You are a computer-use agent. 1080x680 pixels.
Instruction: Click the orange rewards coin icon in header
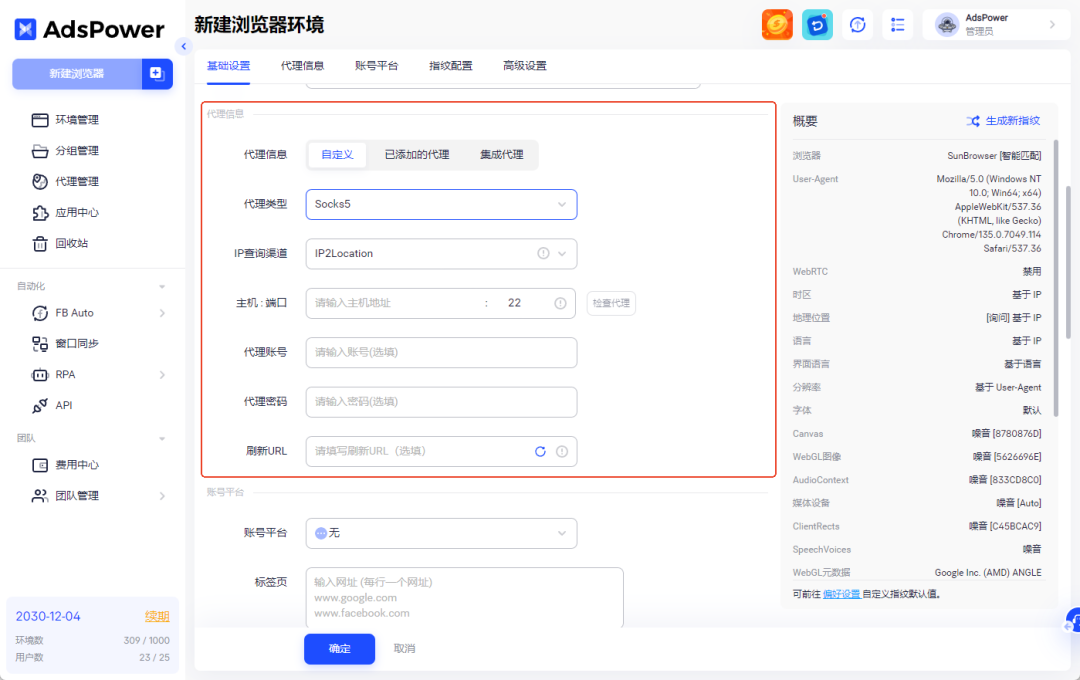(x=777, y=24)
